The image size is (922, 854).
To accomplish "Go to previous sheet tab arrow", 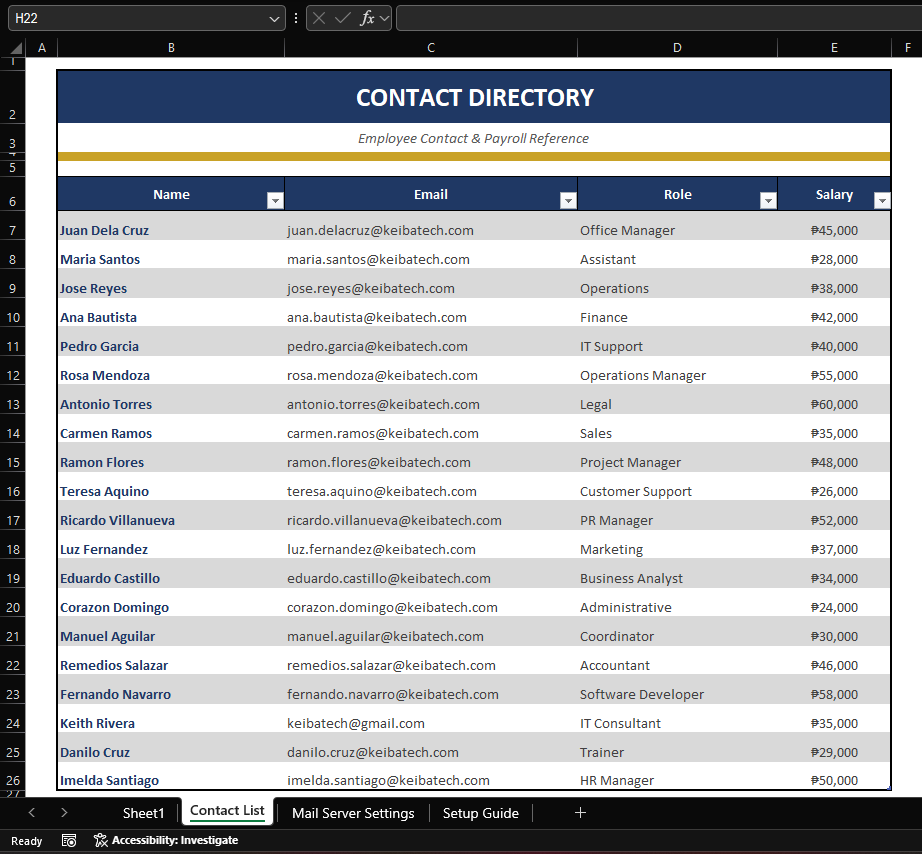I will click(x=32, y=813).
